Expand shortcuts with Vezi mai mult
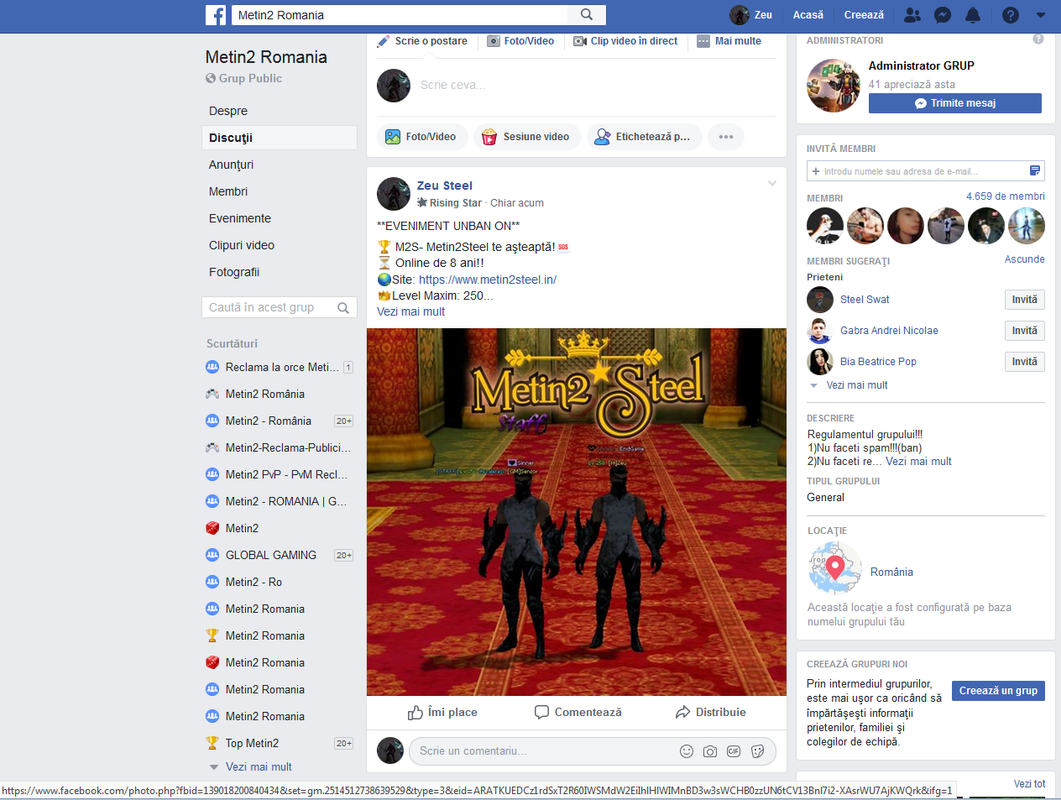 [x=258, y=767]
